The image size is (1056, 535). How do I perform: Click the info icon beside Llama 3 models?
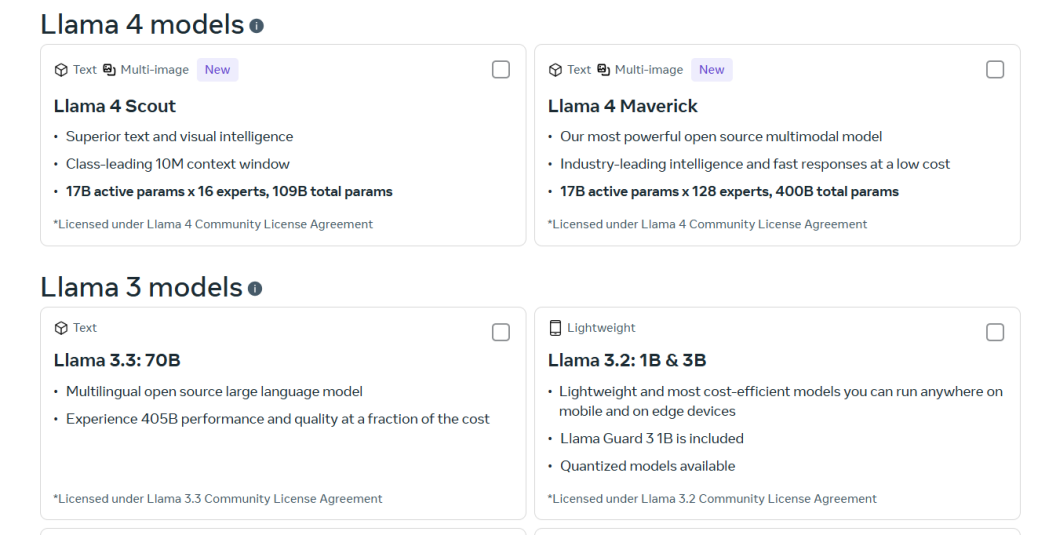pyautogui.click(x=255, y=288)
